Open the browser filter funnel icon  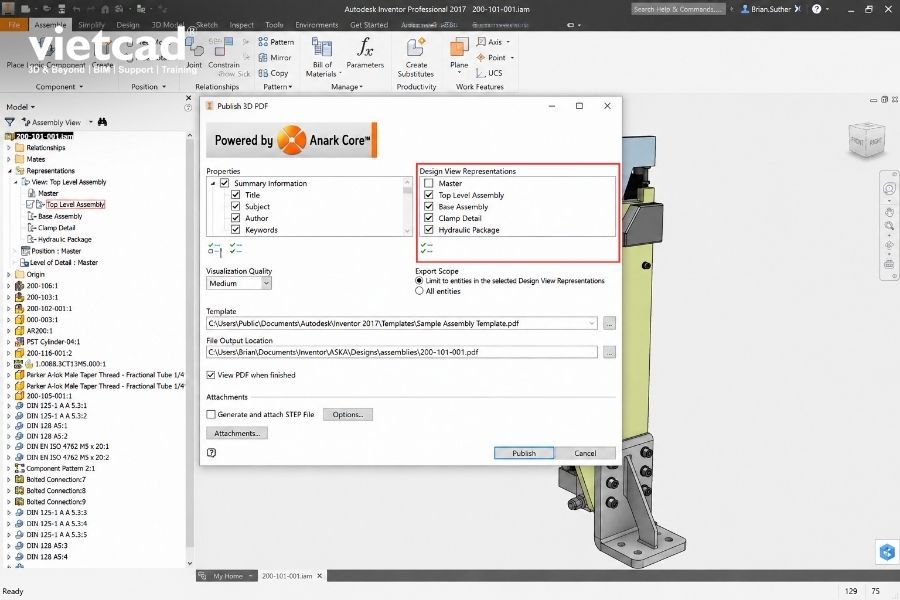coord(10,122)
